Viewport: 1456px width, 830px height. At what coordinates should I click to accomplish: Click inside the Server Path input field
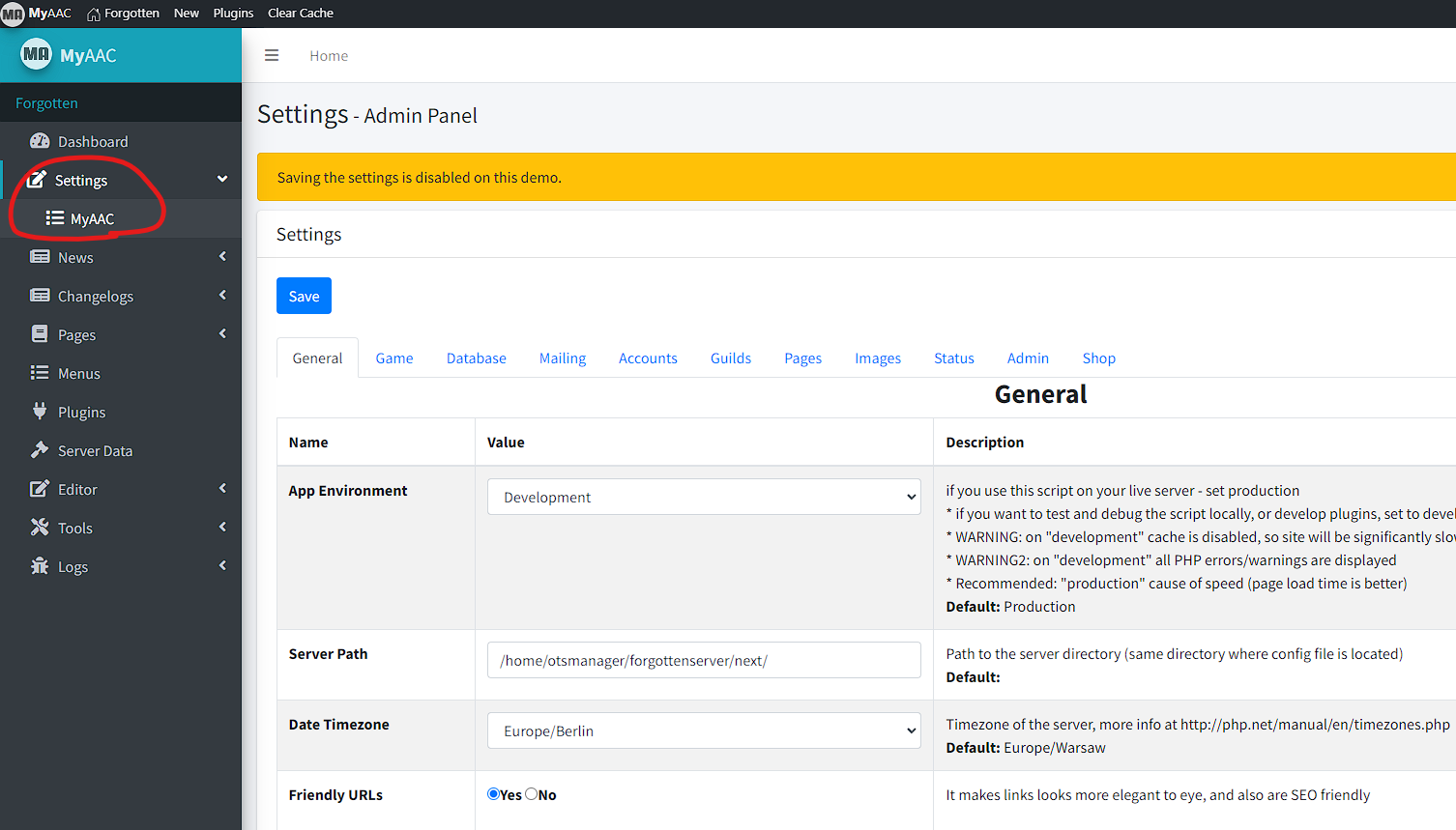click(704, 660)
